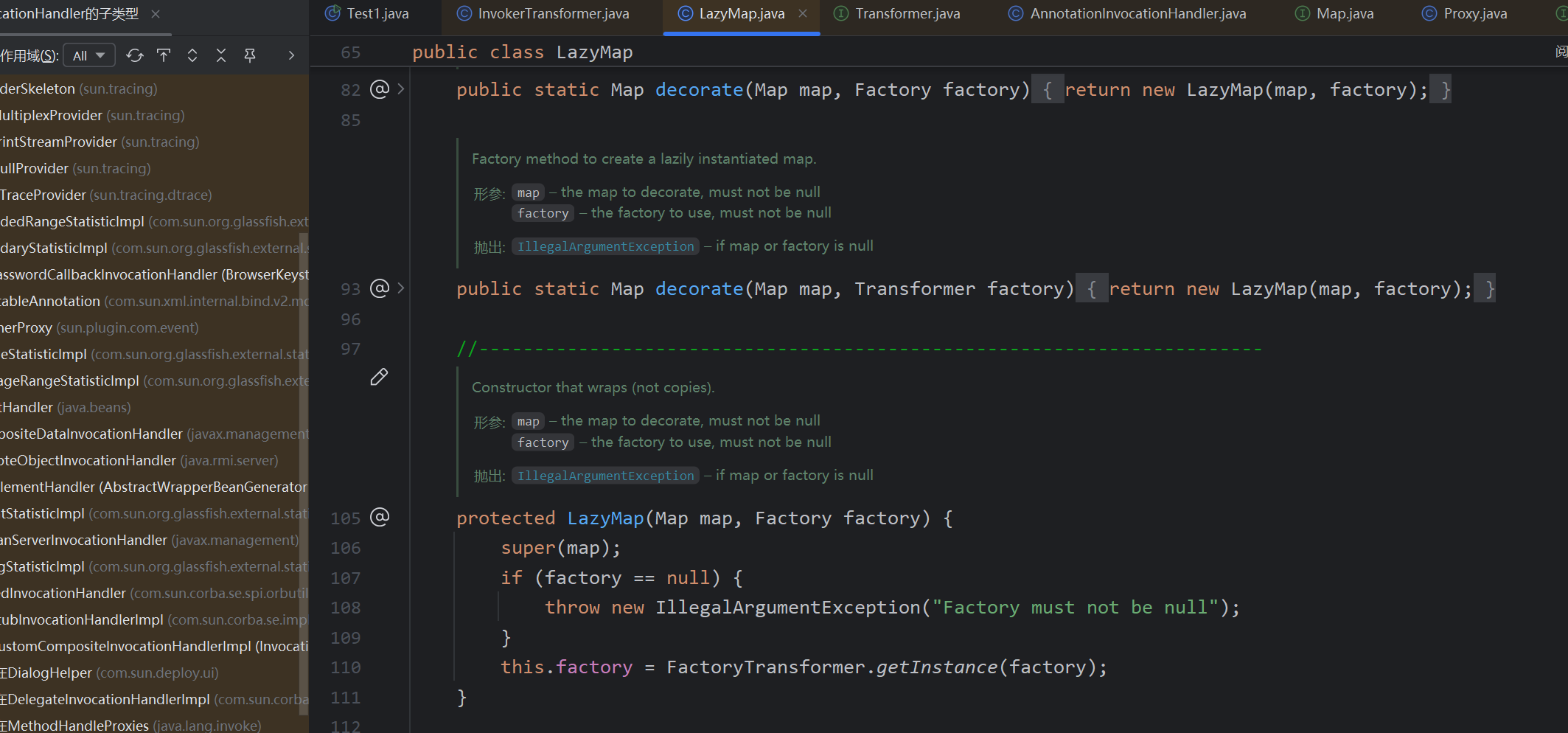Show more hierarchy toolbar actions chevron
The width and height of the screenshot is (1568, 733).
click(x=291, y=55)
